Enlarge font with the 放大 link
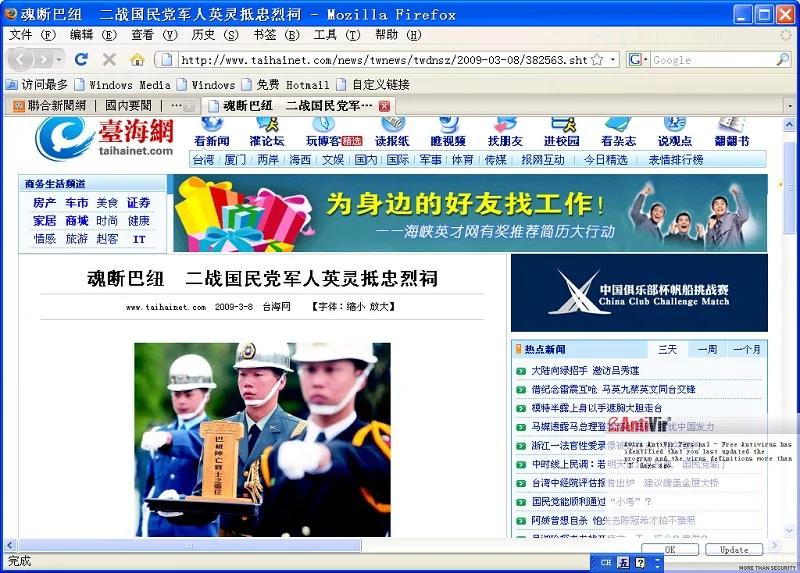The width and height of the screenshot is (800, 573). pos(379,307)
